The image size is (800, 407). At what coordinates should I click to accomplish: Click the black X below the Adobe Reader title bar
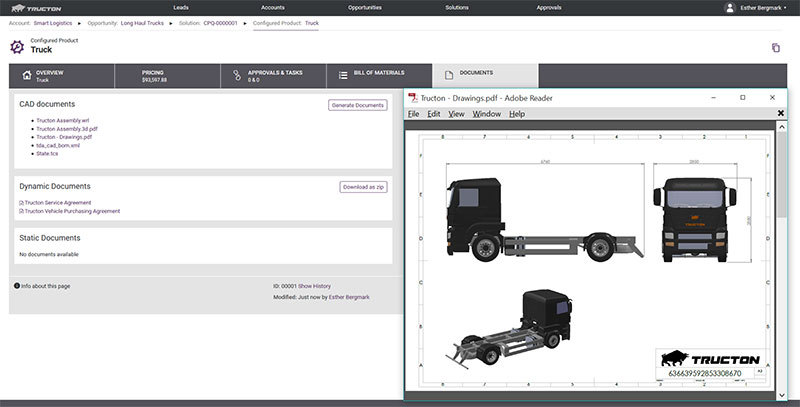(781, 113)
